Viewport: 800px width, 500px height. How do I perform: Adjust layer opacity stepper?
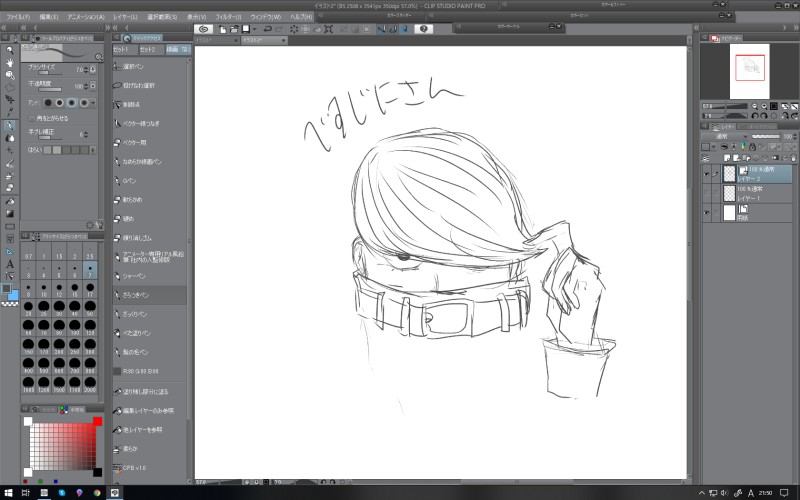point(795,137)
